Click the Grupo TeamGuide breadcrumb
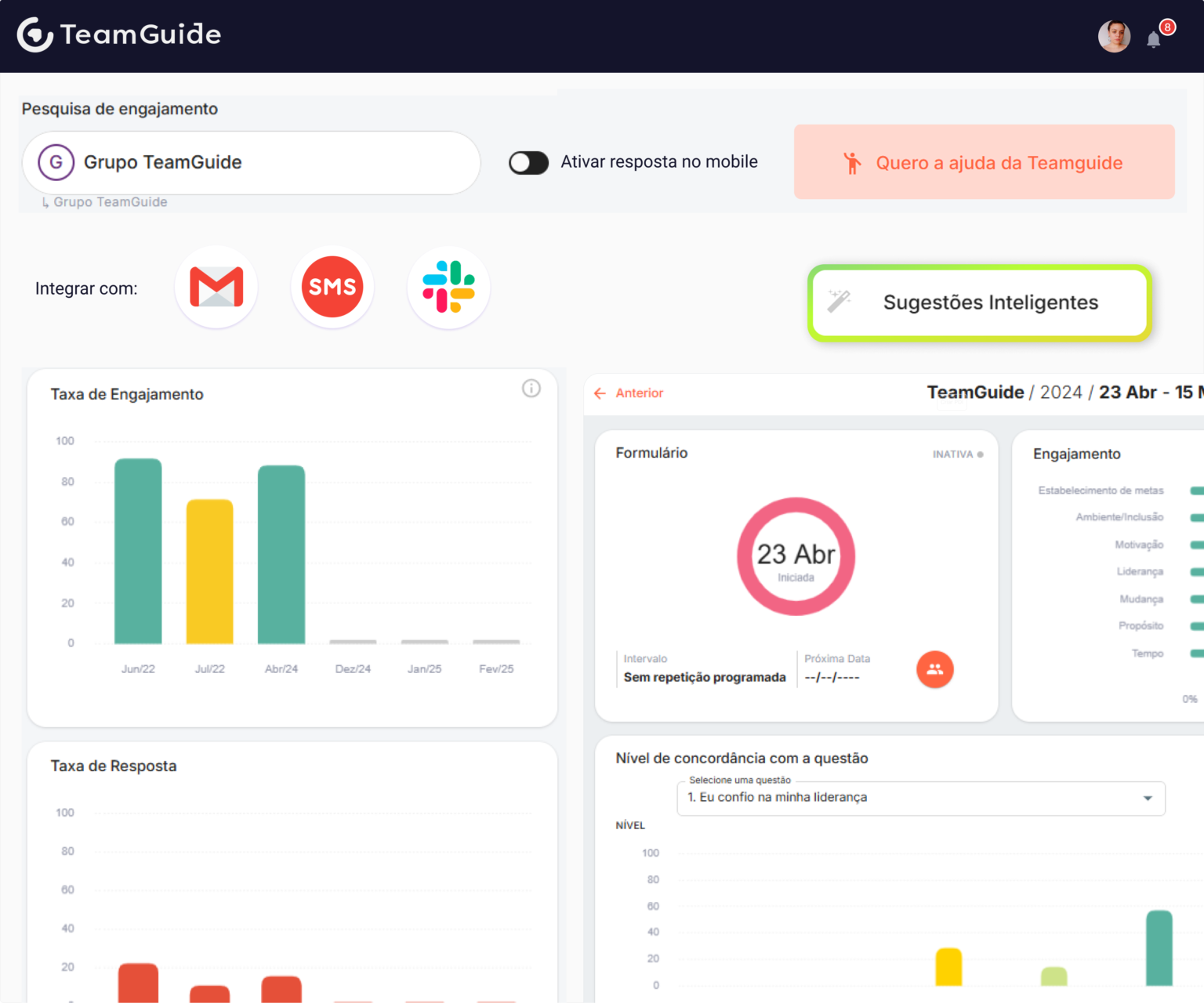 (x=111, y=202)
